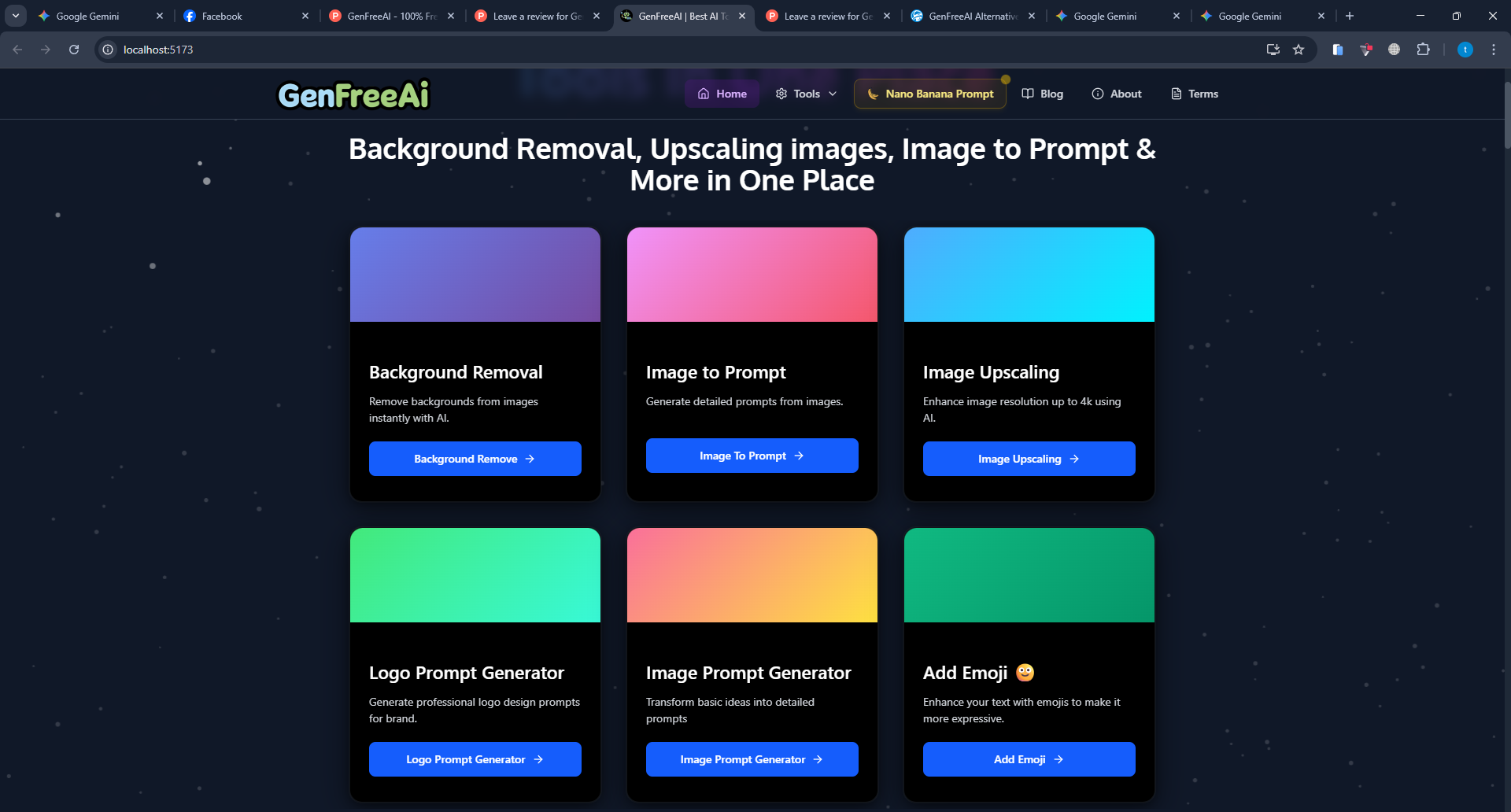
Task: Open the Terms document icon
Action: [x=1175, y=94]
